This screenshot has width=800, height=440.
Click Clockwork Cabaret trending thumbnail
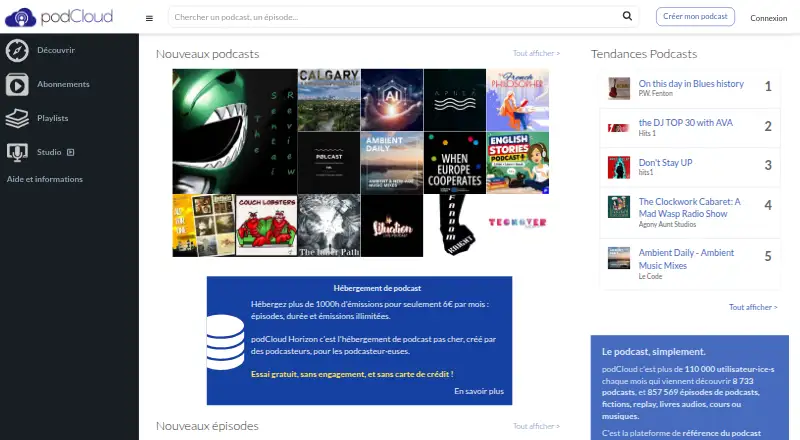(619, 207)
